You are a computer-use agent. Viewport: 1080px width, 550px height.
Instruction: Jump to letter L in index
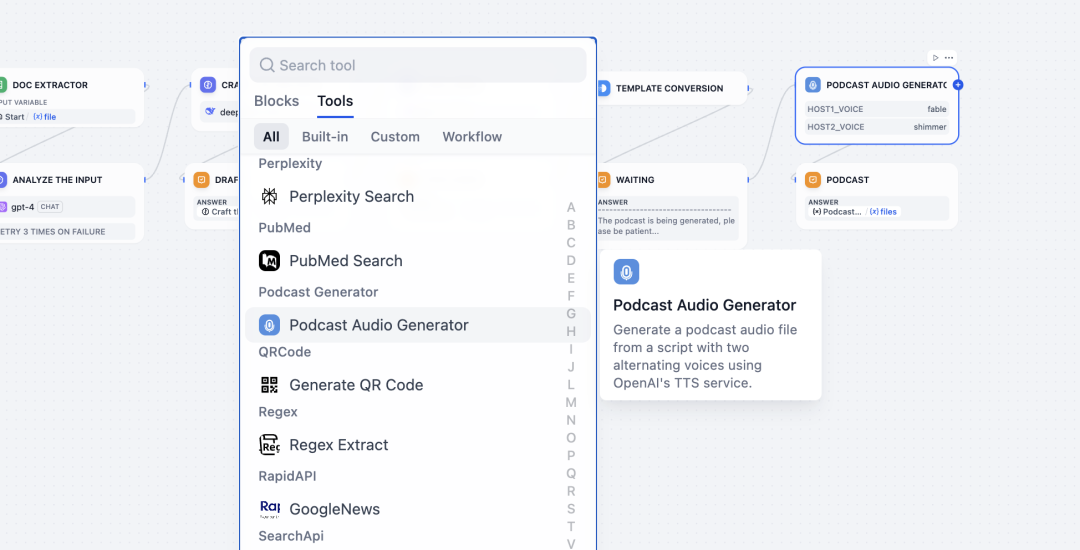click(571, 385)
